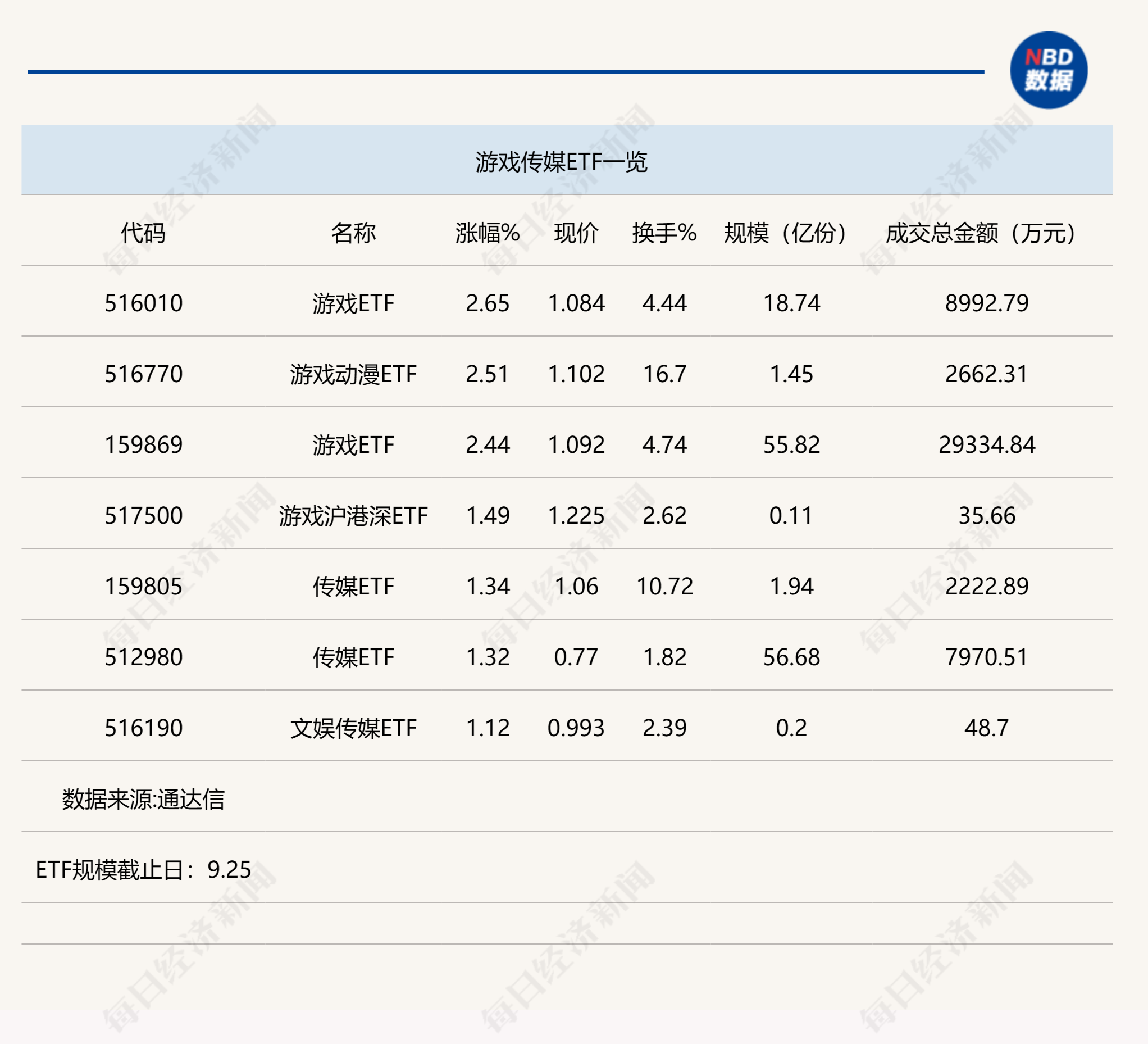Image resolution: width=1148 pixels, height=1044 pixels.
Task: Click scale value 1.94
Action: pos(791,587)
